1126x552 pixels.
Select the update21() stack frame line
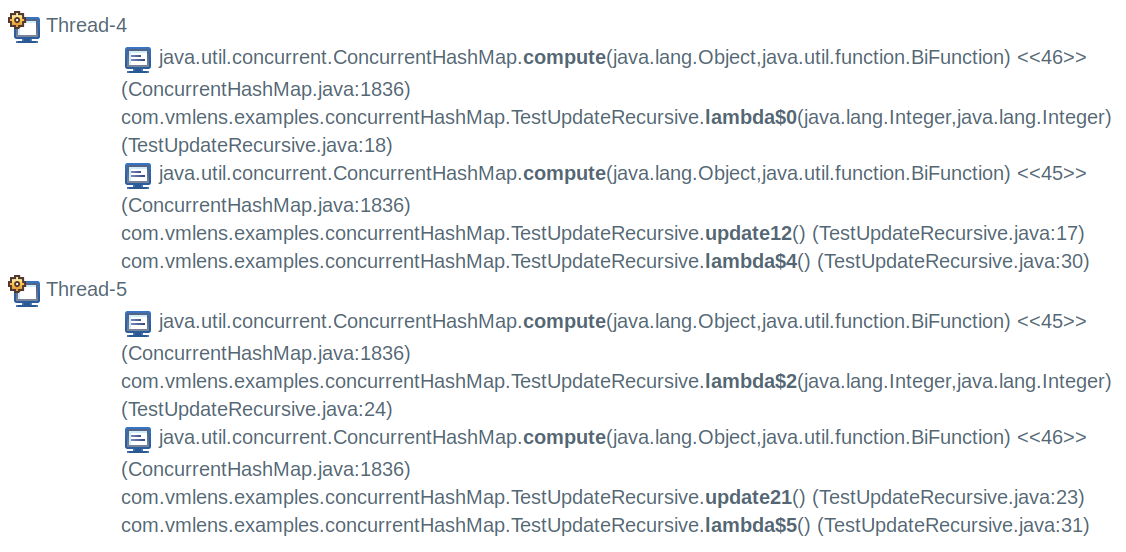tap(602, 497)
